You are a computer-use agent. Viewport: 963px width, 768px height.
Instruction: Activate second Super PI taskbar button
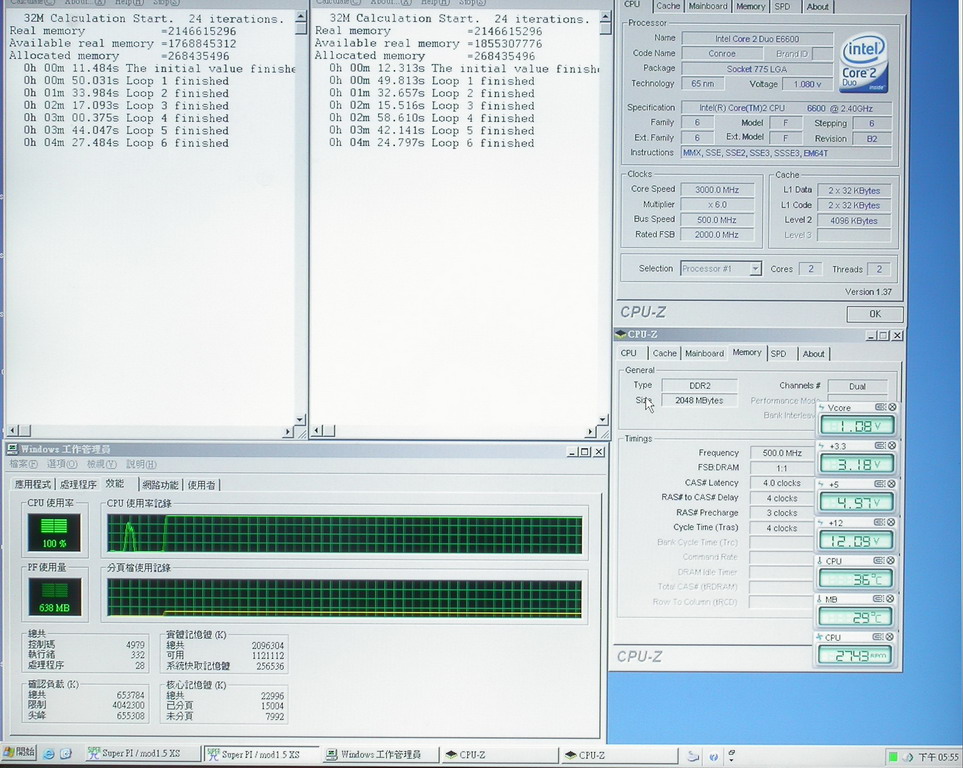point(260,754)
